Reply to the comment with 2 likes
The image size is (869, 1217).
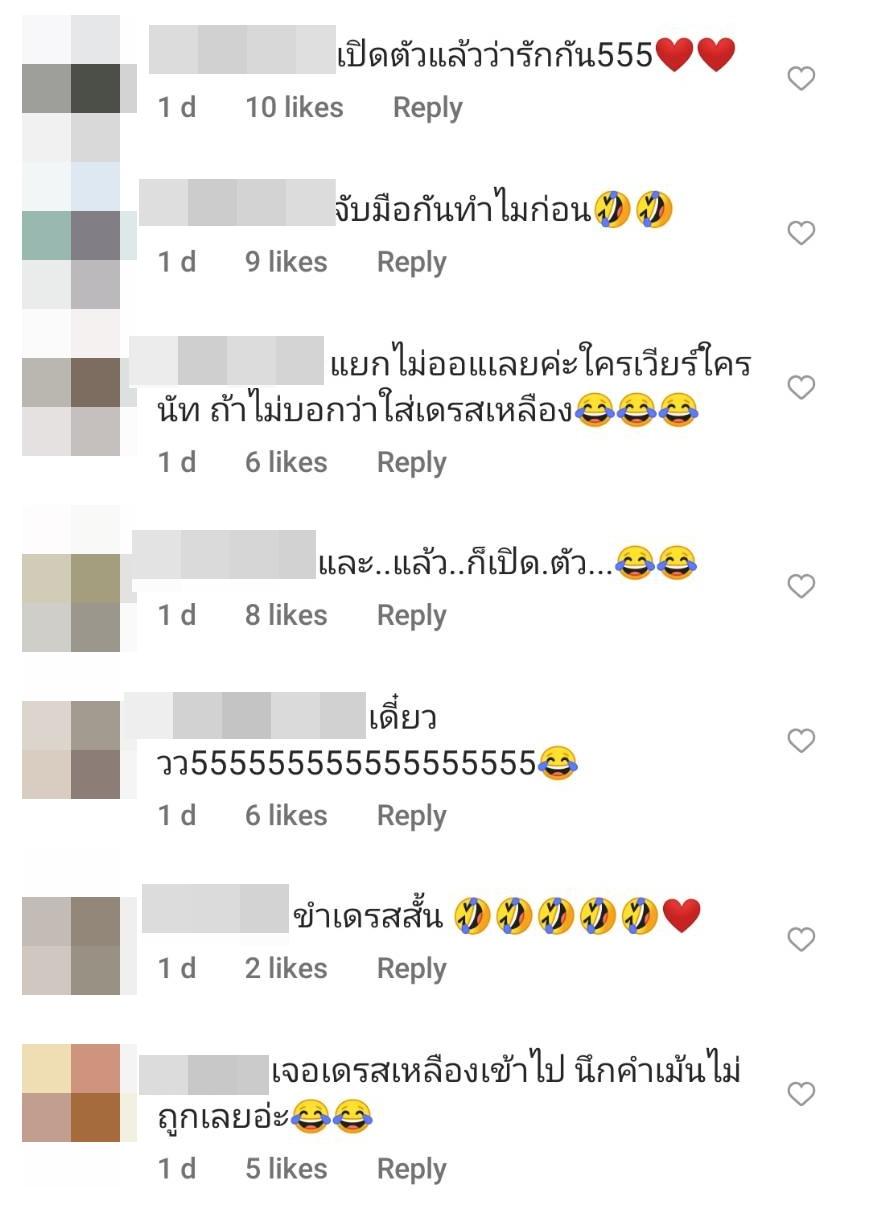(411, 968)
